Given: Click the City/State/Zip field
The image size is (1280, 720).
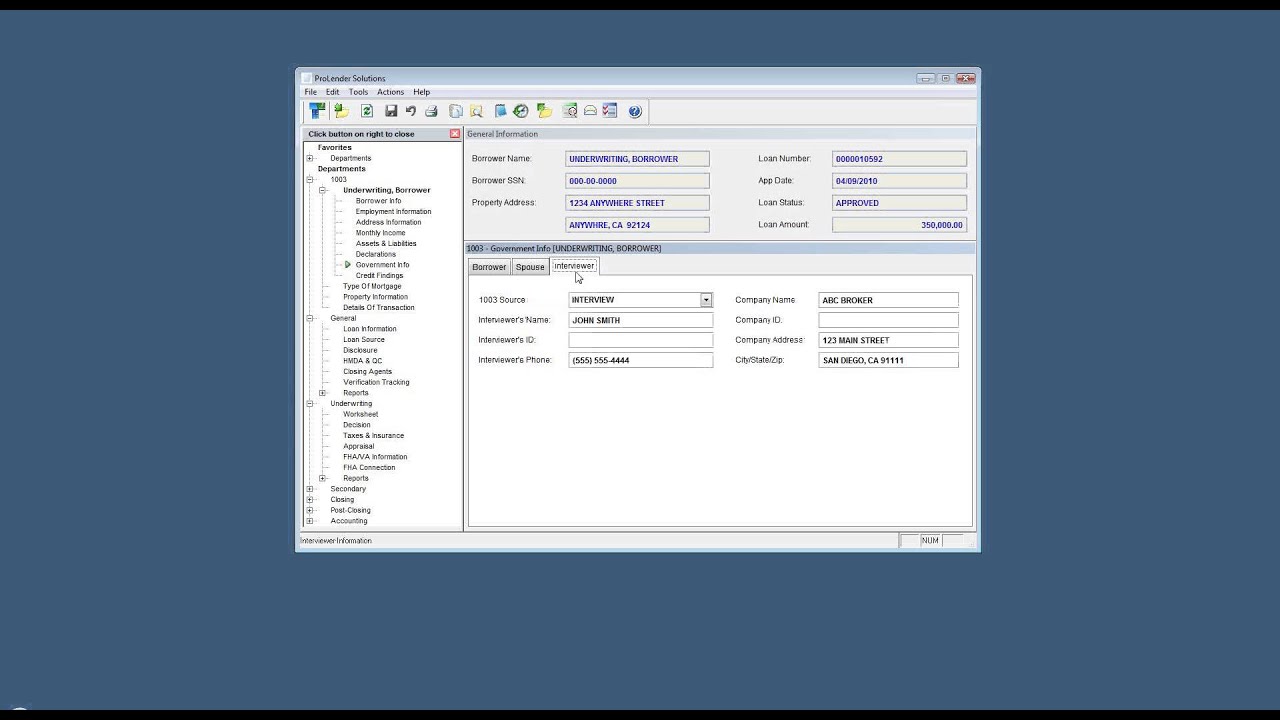Looking at the screenshot, I should click(x=888, y=360).
